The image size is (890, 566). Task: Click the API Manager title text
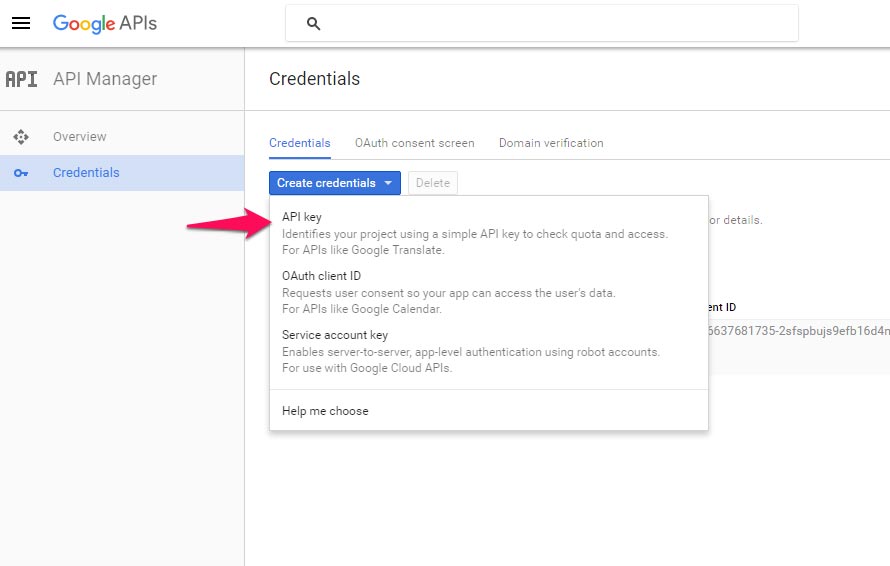(x=105, y=79)
